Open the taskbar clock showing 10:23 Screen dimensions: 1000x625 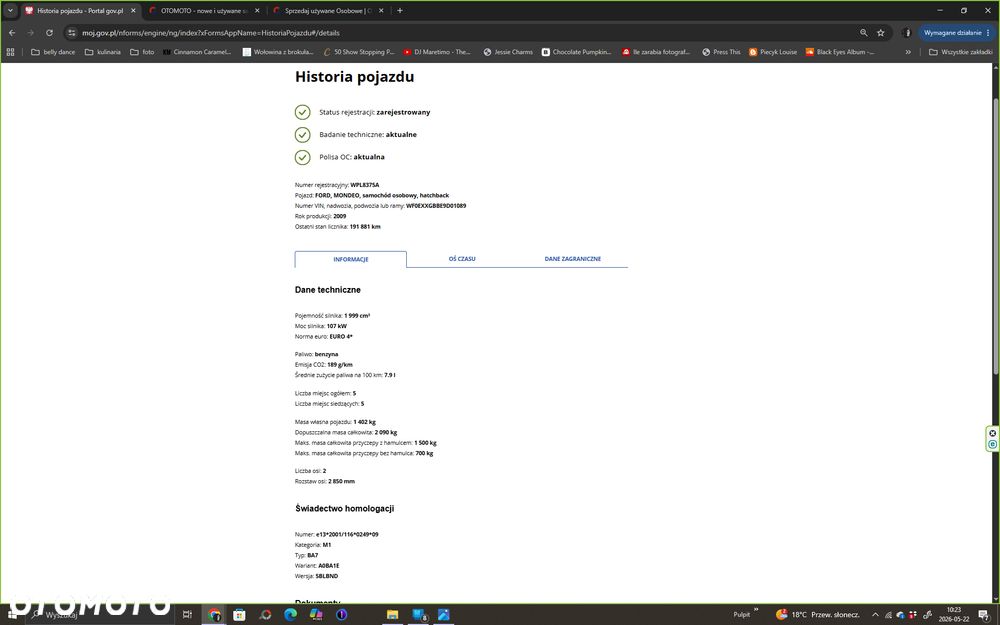point(953,615)
